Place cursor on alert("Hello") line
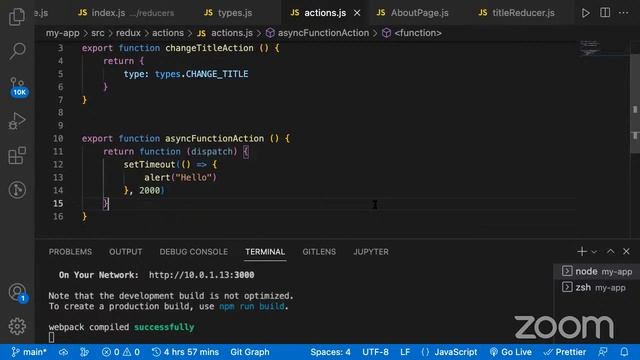Viewport: 640px width, 360px height. click(x=180, y=178)
